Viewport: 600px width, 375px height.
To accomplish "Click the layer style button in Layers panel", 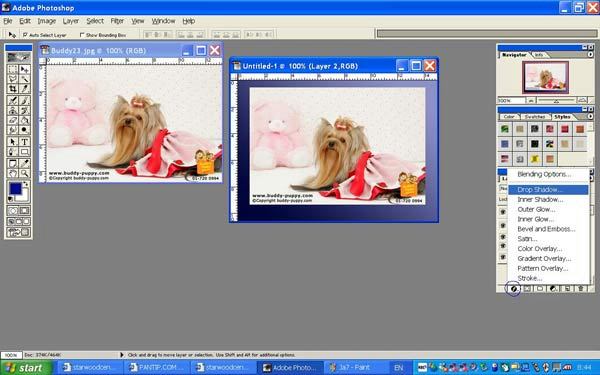I will [x=514, y=289].
